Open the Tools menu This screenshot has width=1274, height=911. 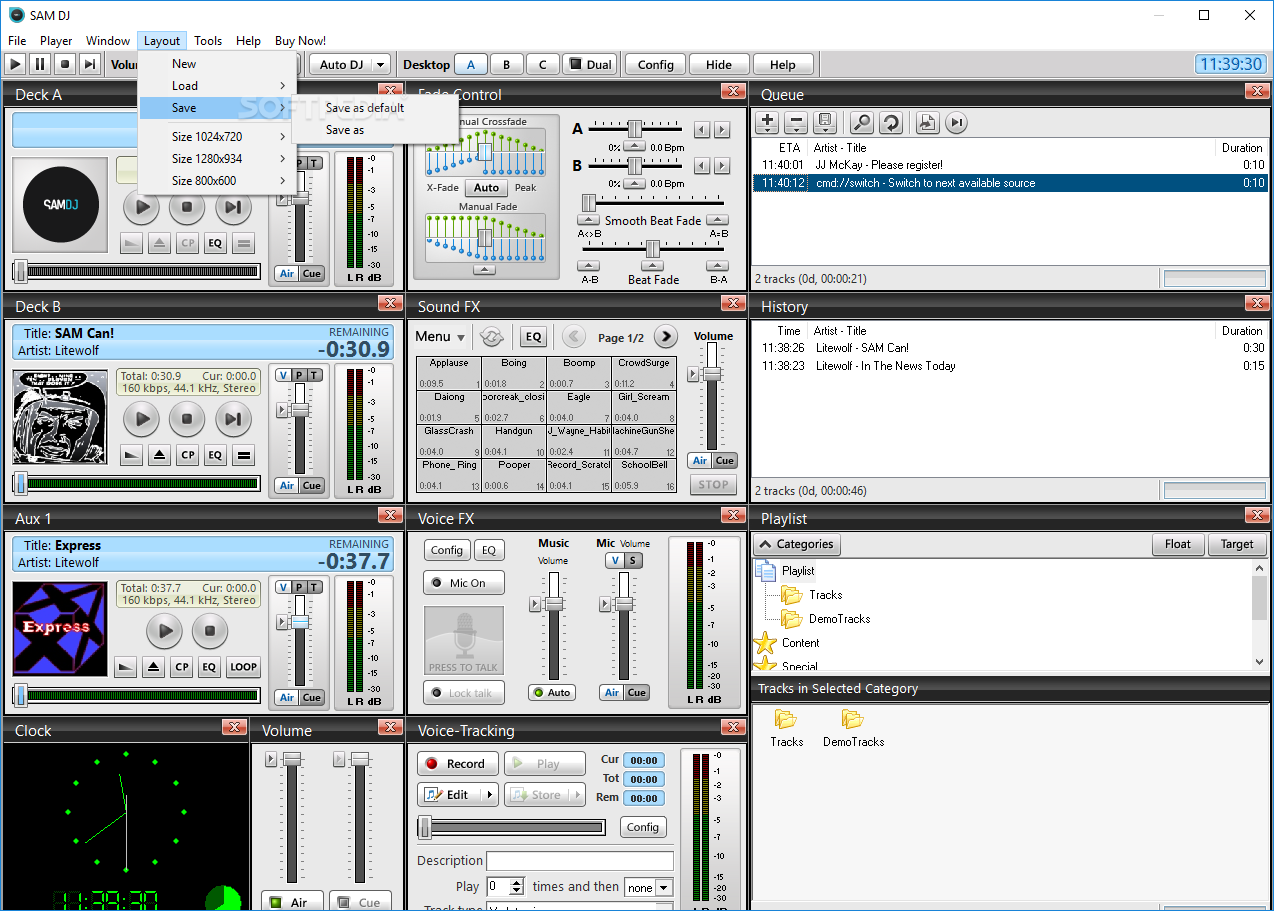coord(208,41)
